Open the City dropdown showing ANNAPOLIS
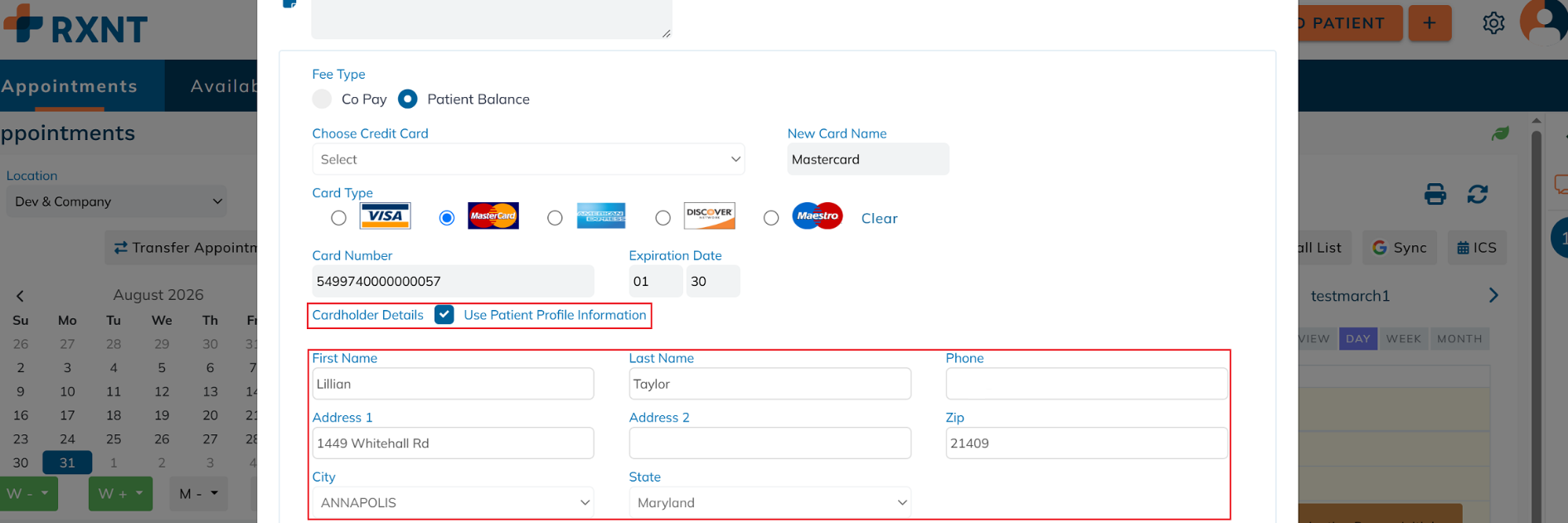 (453, 502)
